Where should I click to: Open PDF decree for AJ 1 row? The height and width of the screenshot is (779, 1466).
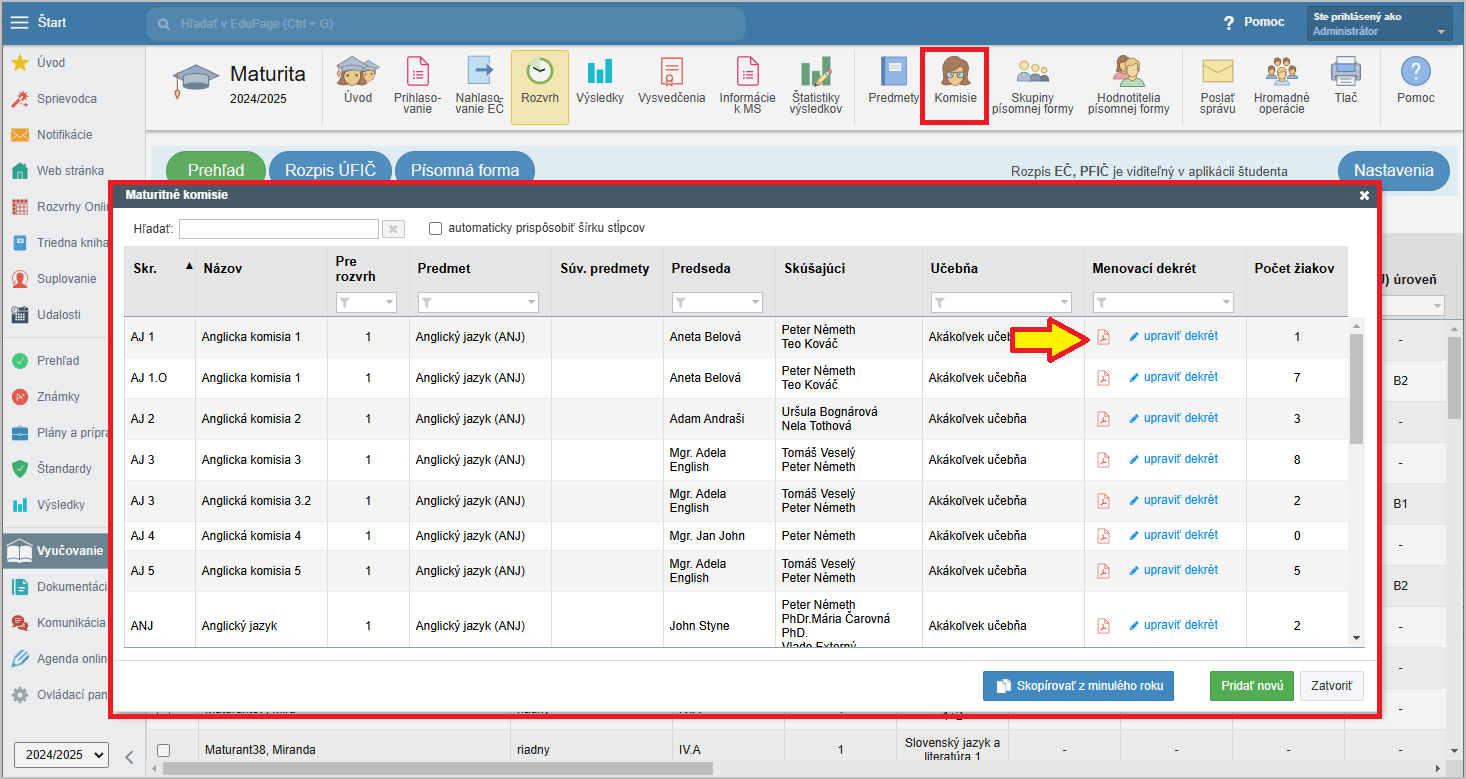1103,337
